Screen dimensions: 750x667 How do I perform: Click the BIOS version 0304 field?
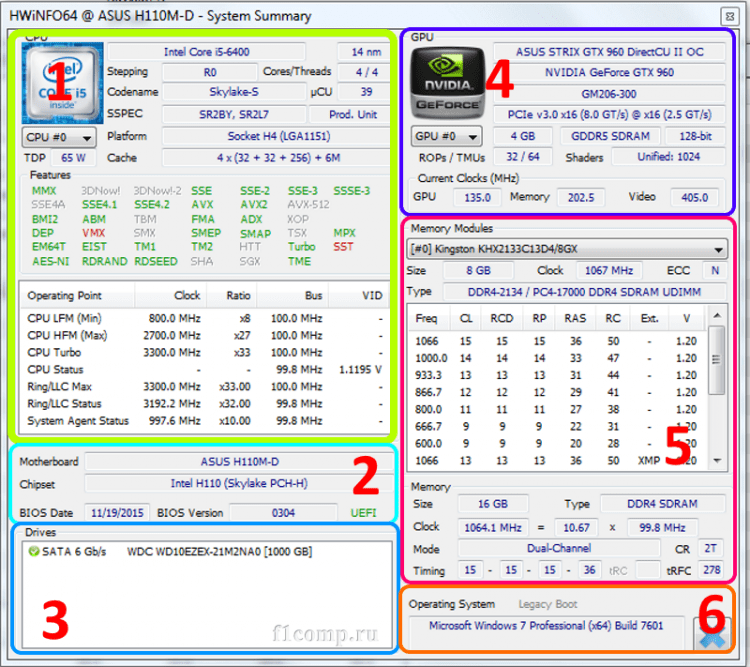pyautogui.click(x=283, y=513)
